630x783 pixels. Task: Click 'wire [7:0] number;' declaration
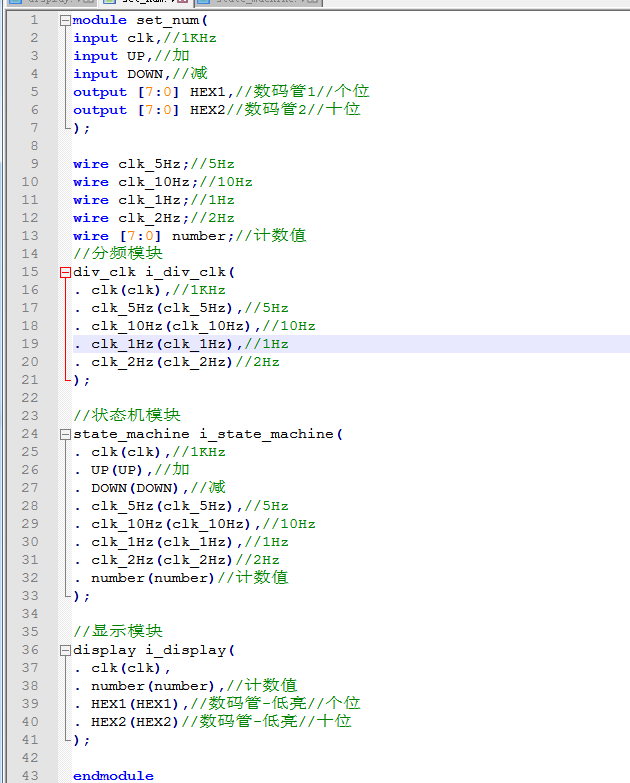(x=153, y=236)
